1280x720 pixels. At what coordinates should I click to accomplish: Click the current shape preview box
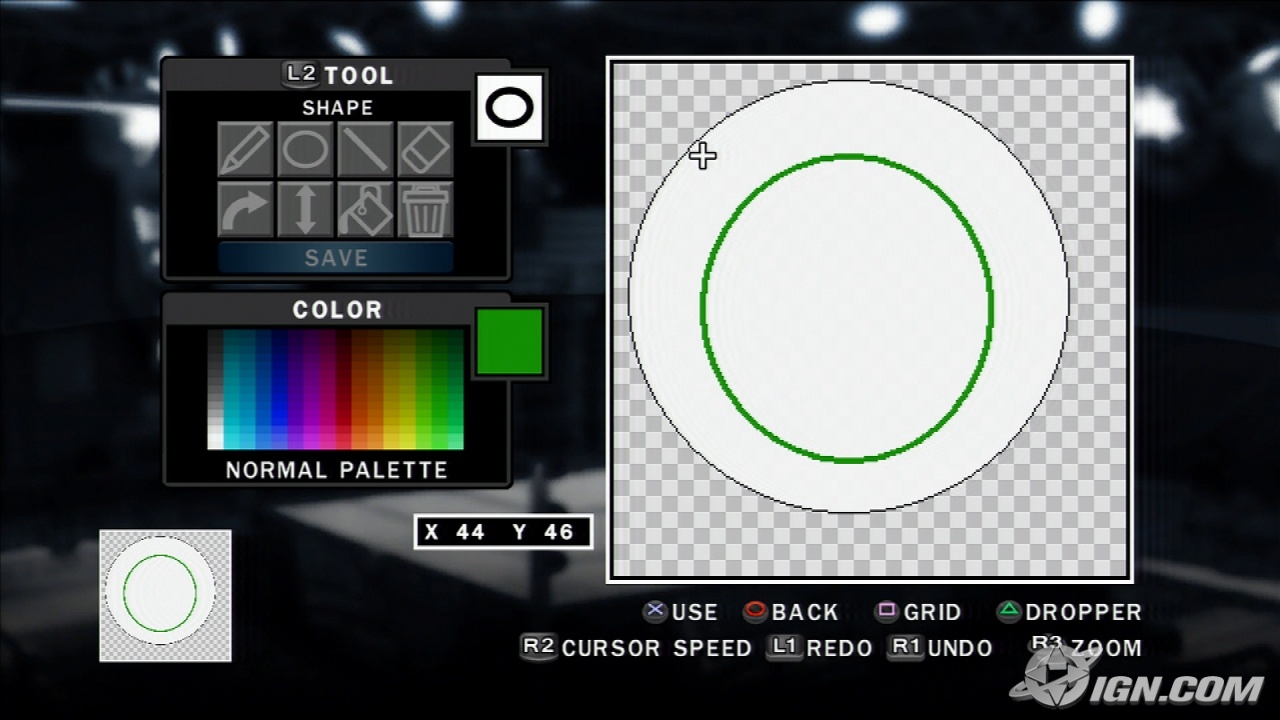pyautogui.click(x=510, y=107)
